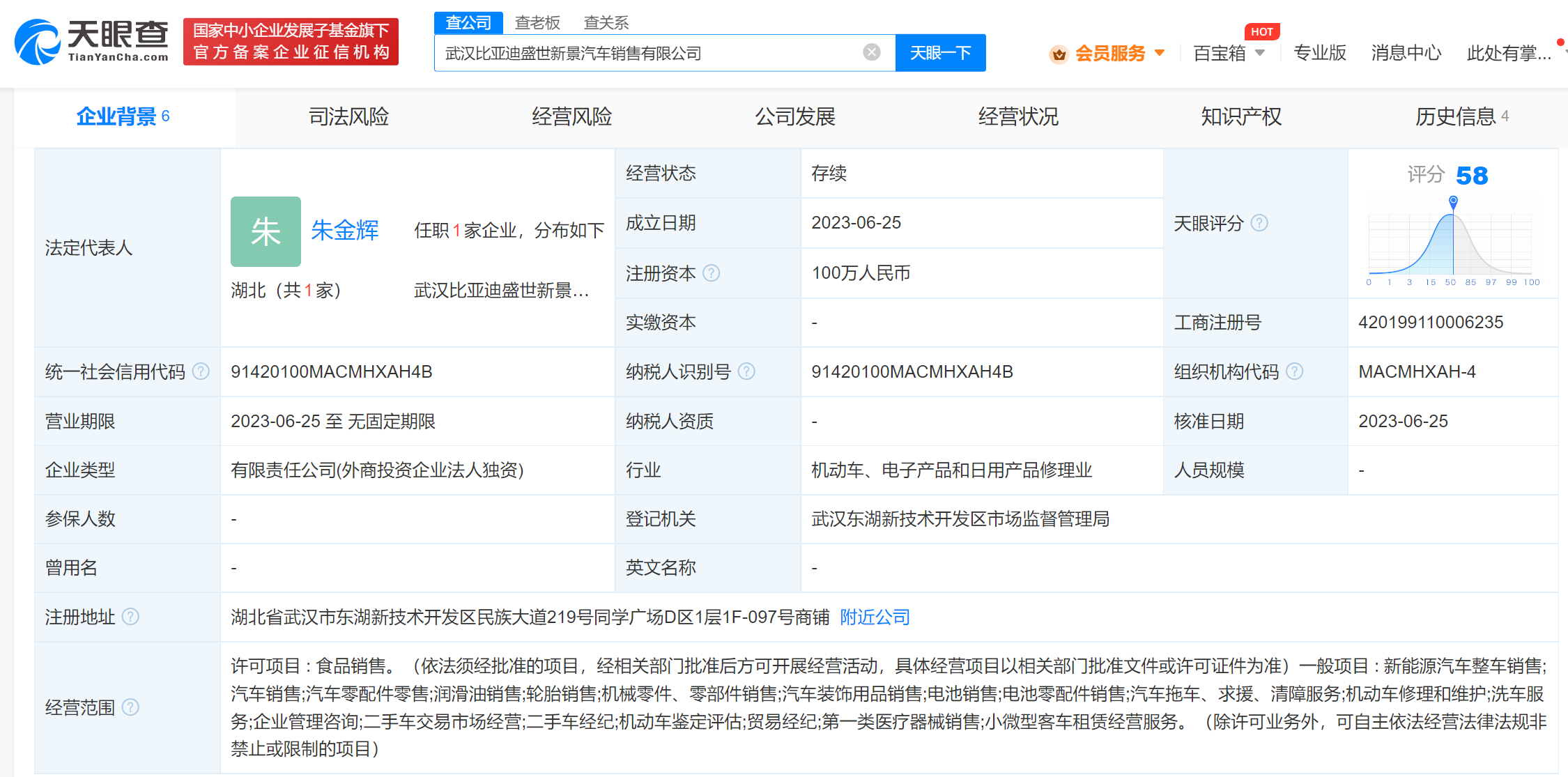Select the 经营状况 tab
This screenshot has height=777, width=1568.
click(1018, 116)
